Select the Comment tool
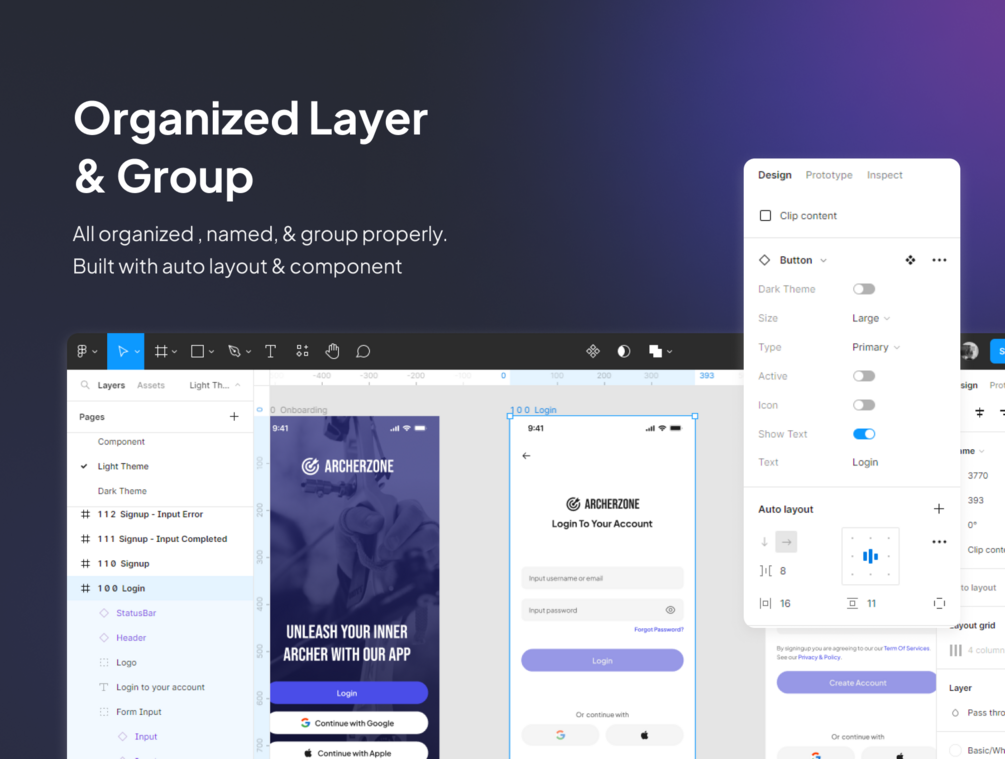 point(363,351)
